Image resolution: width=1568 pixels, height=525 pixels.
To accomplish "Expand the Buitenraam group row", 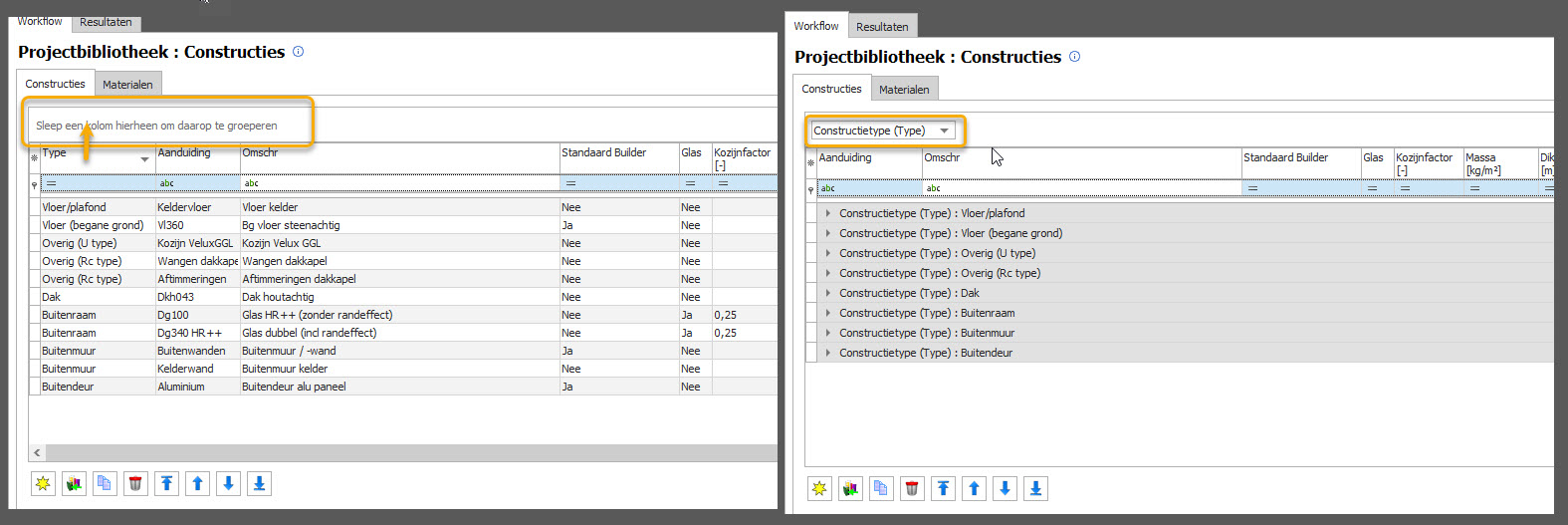I will [x=828, y=313].
